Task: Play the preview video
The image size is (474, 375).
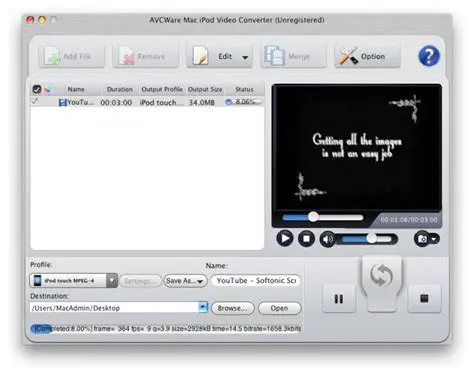Action: 285,239
